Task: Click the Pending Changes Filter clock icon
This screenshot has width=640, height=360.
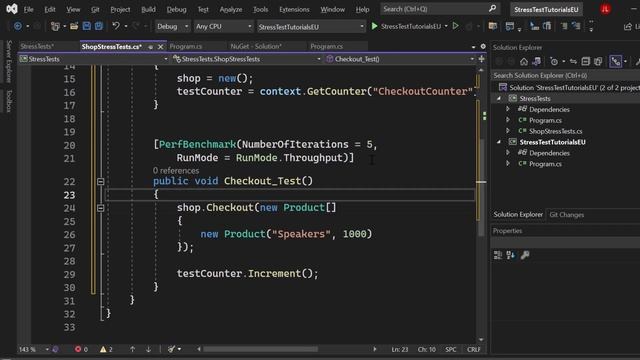Action: coord(554,62)
